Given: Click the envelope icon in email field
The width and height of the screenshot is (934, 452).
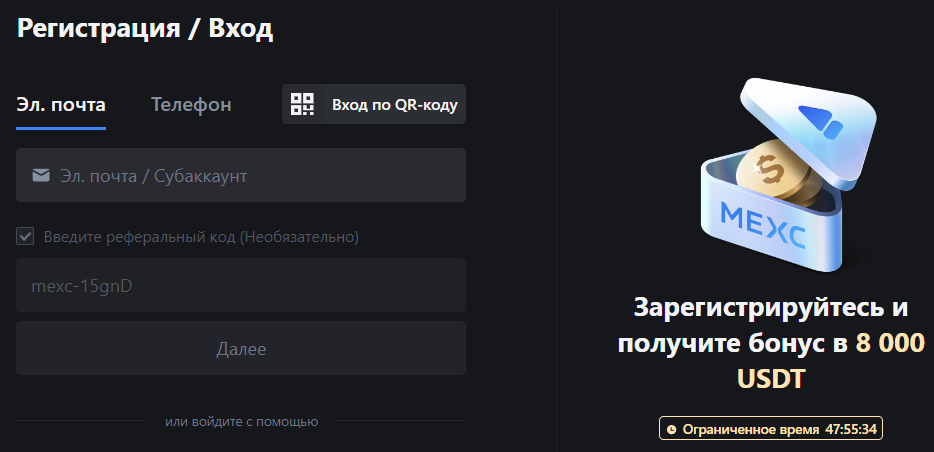Looking at the screenshot, I should click(41, 175).
